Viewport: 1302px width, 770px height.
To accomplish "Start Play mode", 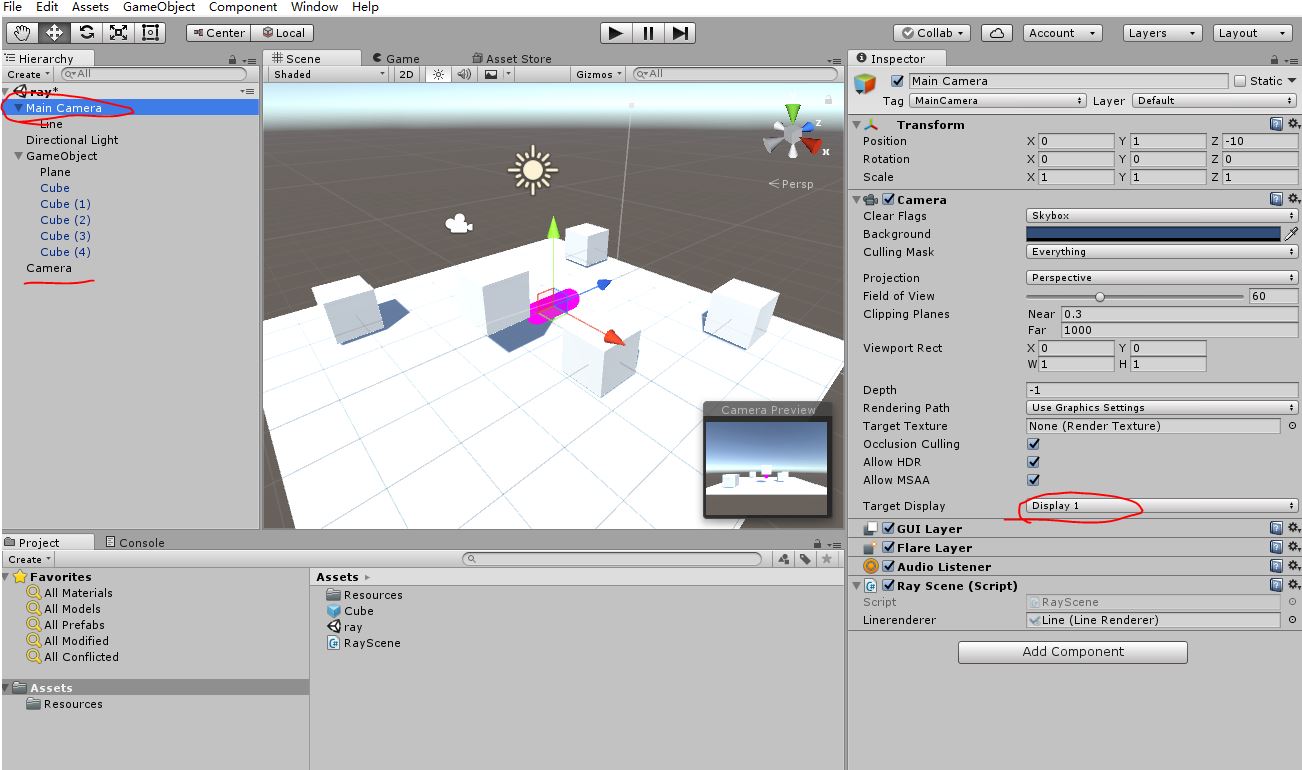I will [x=616, y=33].
